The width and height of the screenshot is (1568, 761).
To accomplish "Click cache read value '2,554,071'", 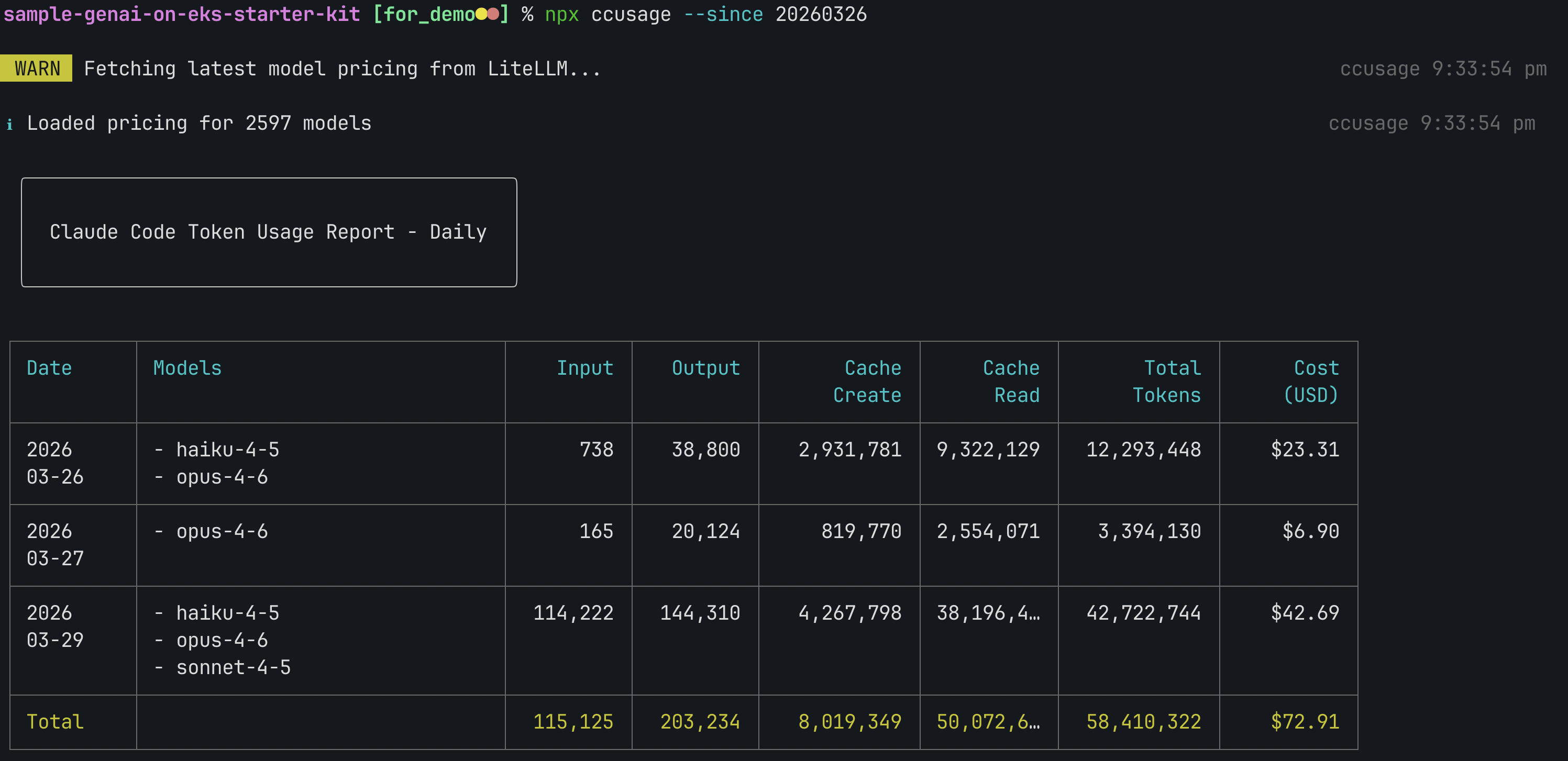I will pos(988,531).
